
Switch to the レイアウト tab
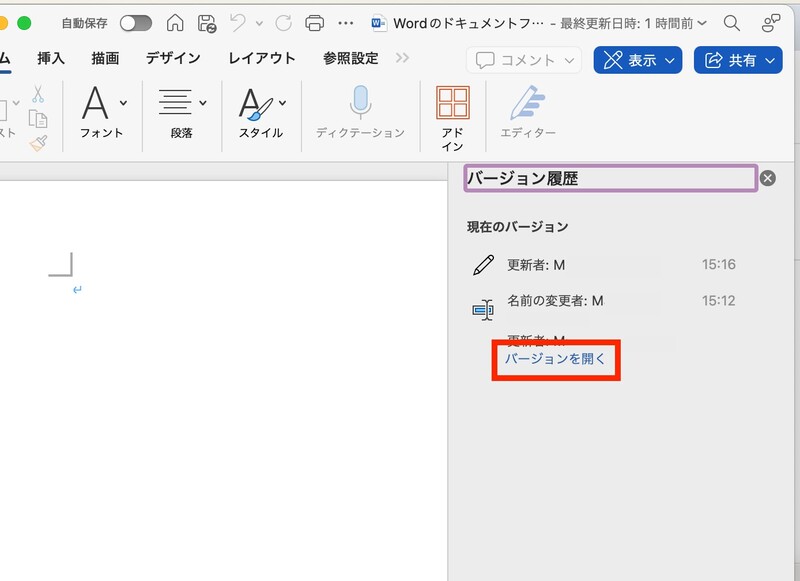click(x=261, y=59)
